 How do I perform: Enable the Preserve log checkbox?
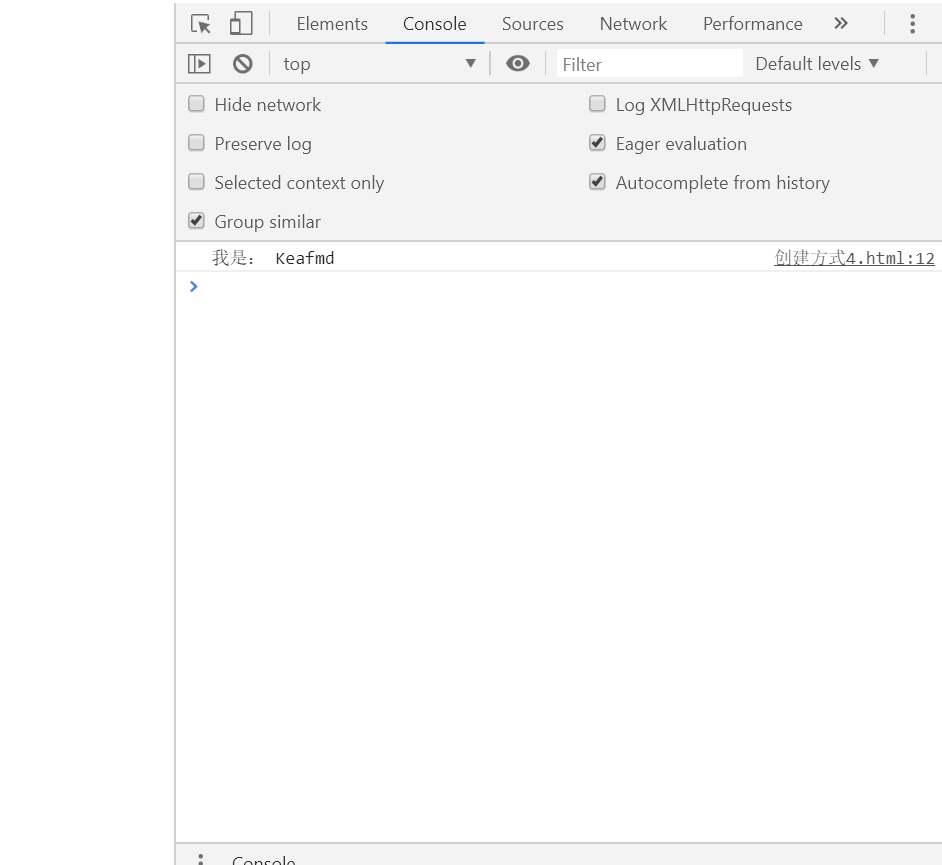pyautogui.click(x=196, y=143)
